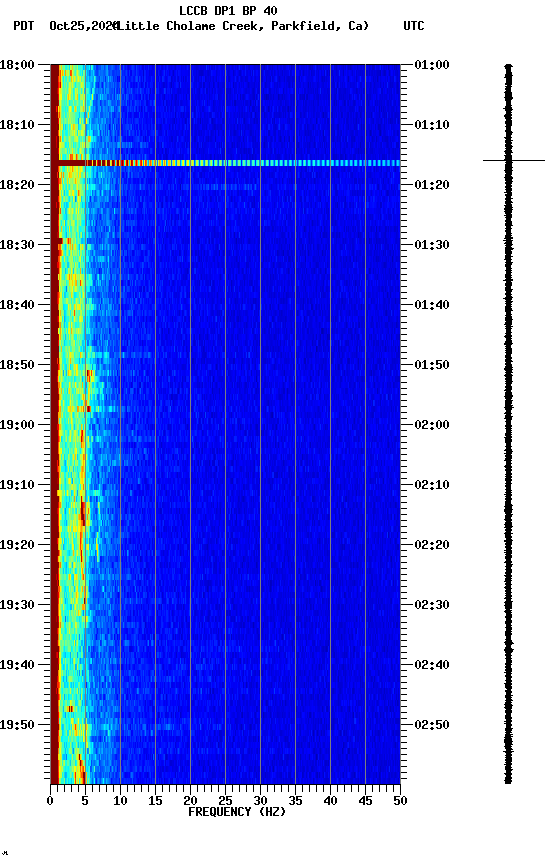Click the '01:40' UTC time label
Screen dimensions: 552x864
point(432,305)
